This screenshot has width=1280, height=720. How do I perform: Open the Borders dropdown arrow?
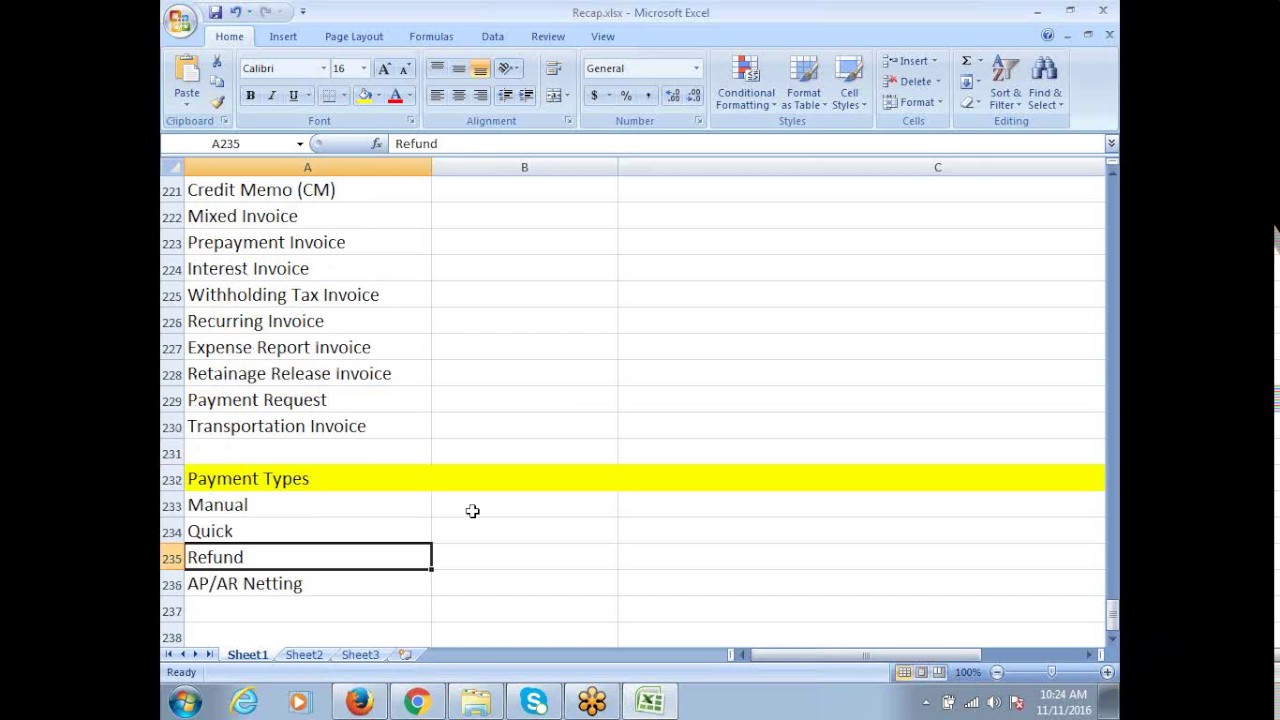point(344,96)
